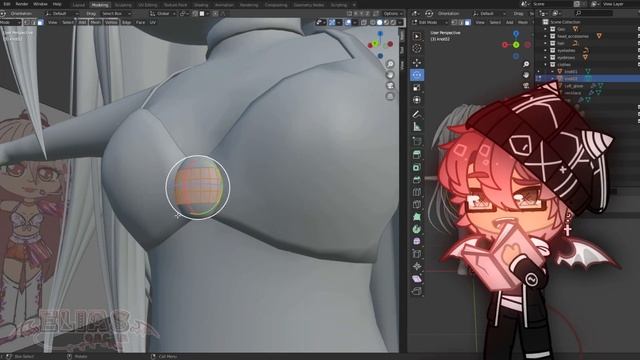Viewport: 640px width, 360px height.
Task: Open Global transform orientation dropdown
Action: pyautogui.click(x=162, y=13)
